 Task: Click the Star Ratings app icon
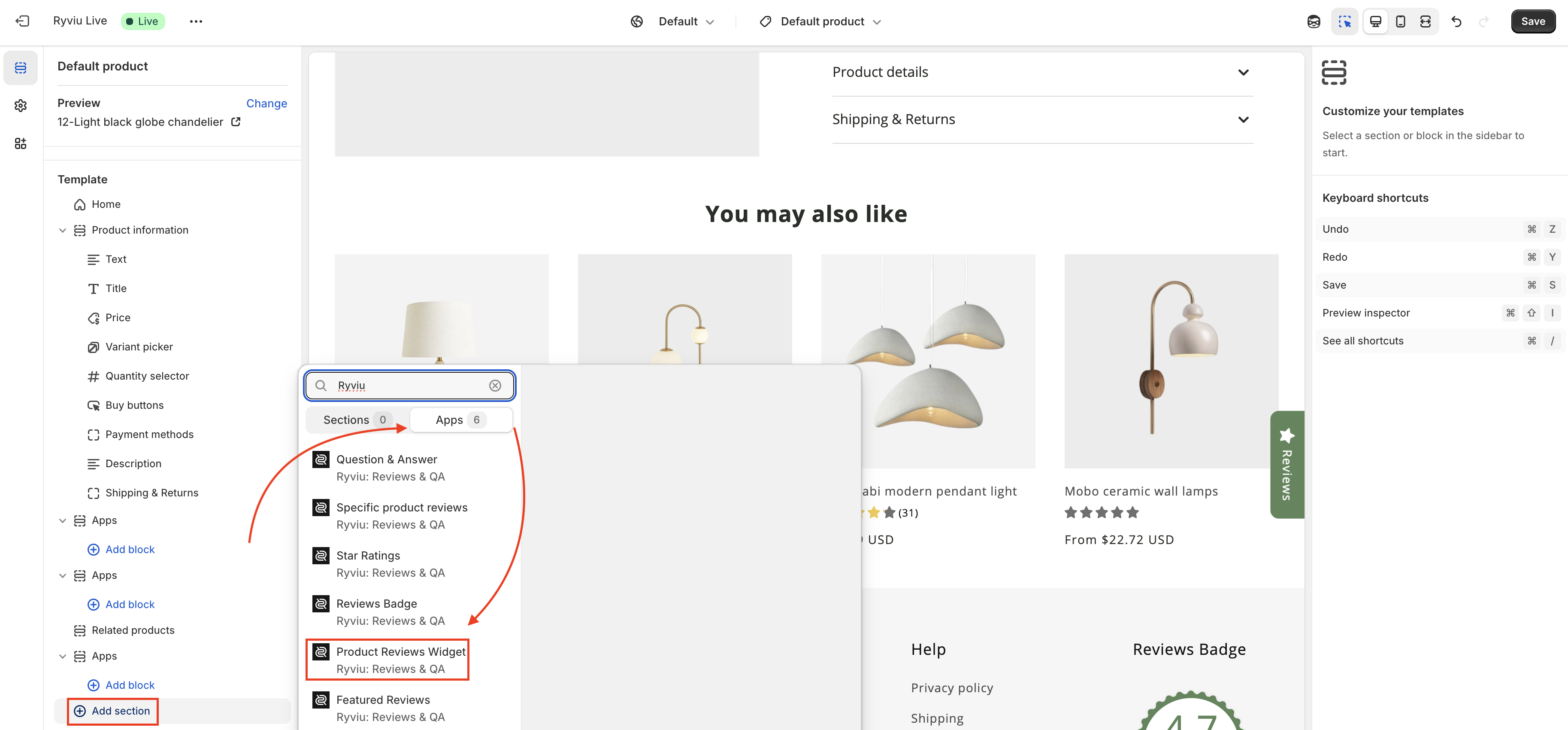click(321, 556)
